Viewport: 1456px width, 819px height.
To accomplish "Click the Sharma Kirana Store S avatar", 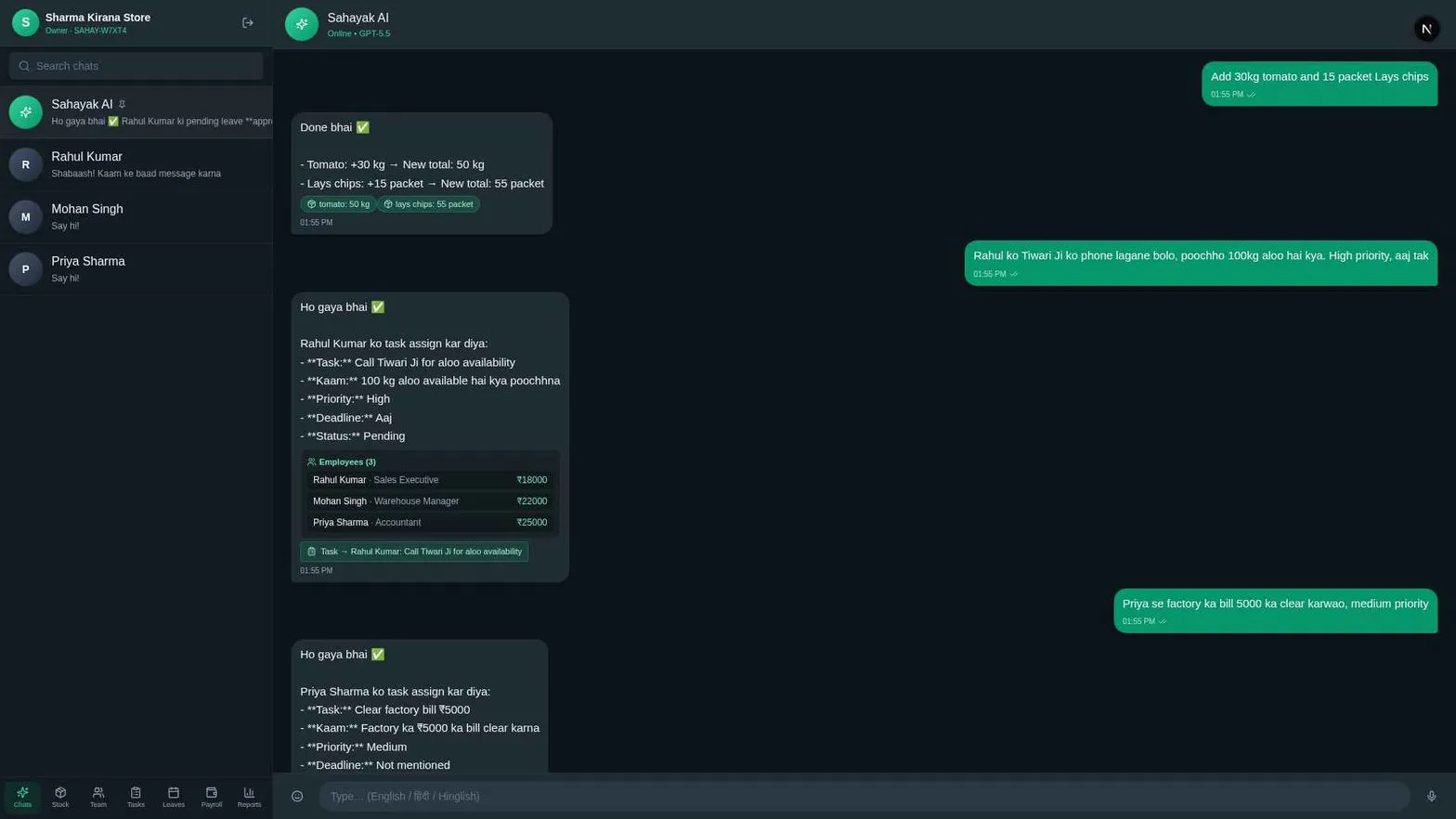I will coord(25,22).
